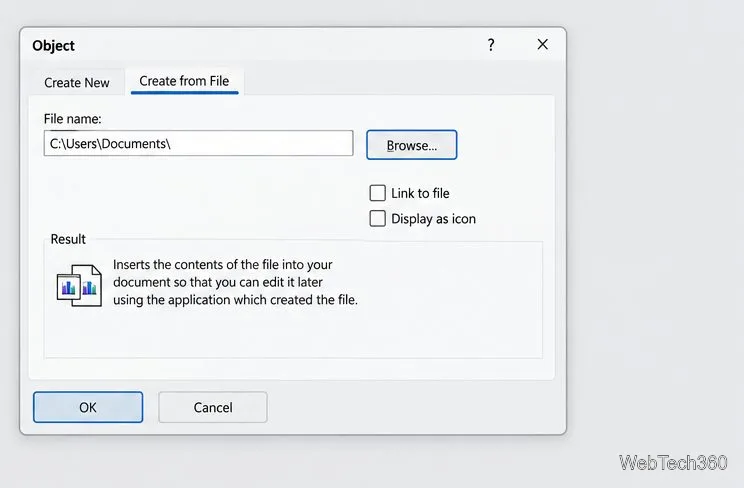Click the Object dialog title text
744x488 pixels.
coord(53,46)
